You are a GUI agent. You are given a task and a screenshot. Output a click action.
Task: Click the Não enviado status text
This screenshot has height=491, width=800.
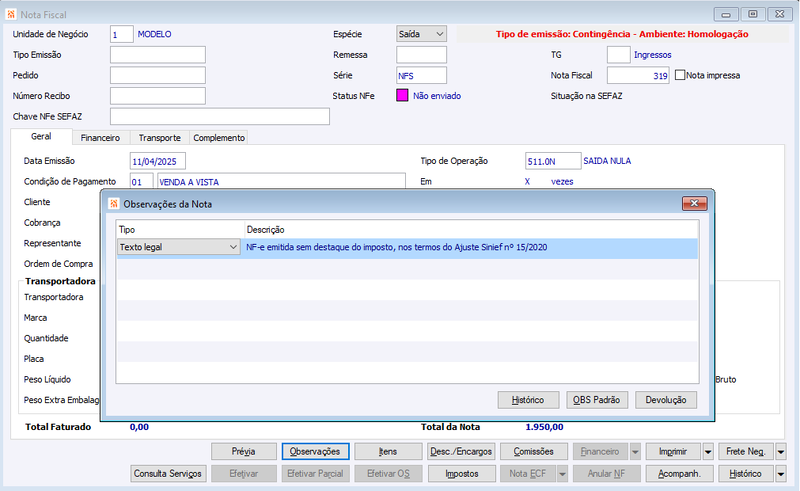(x=437, y=96)
